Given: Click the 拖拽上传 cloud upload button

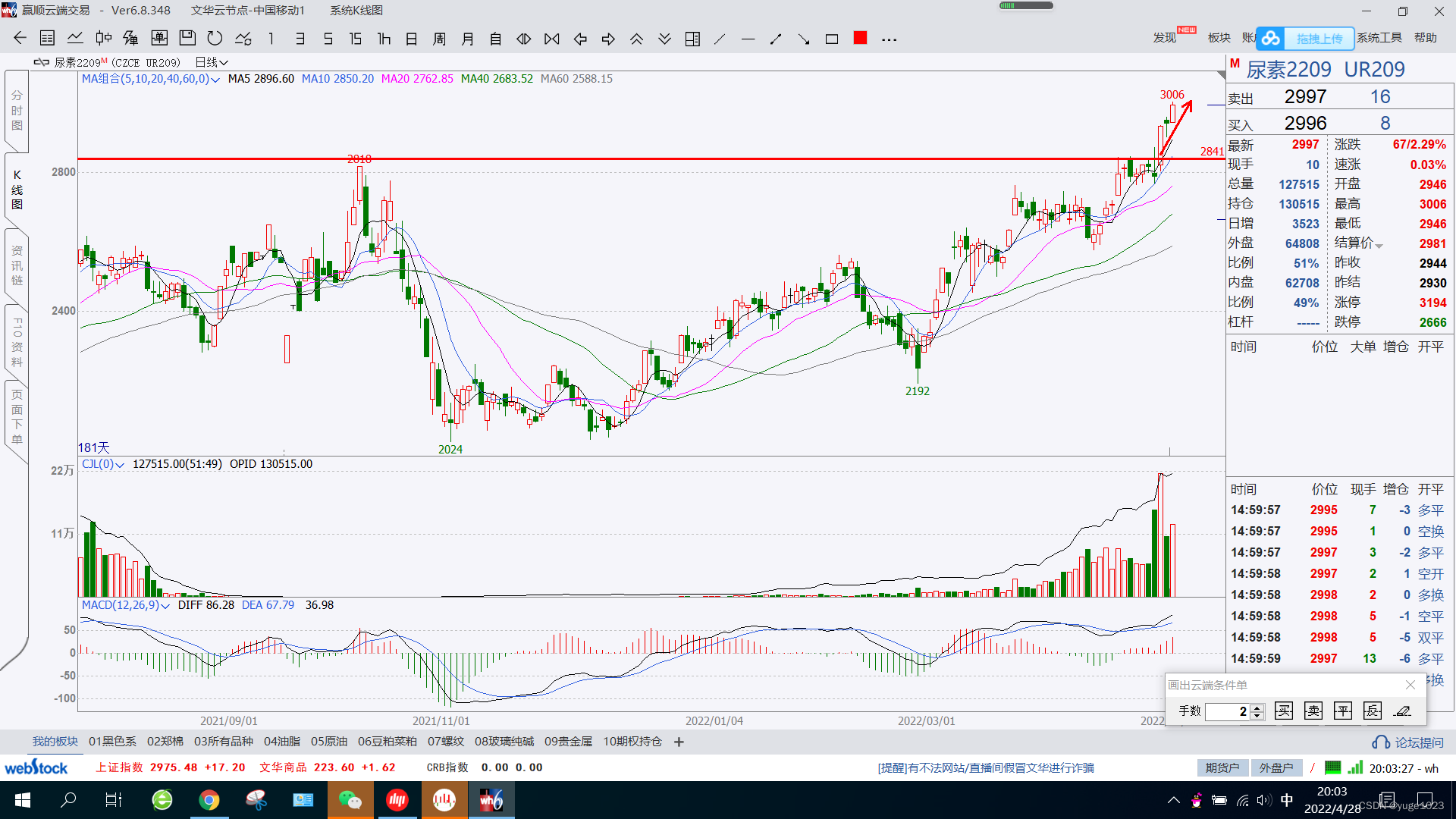Looking at the screenshot, I should tap(1306, 38).
